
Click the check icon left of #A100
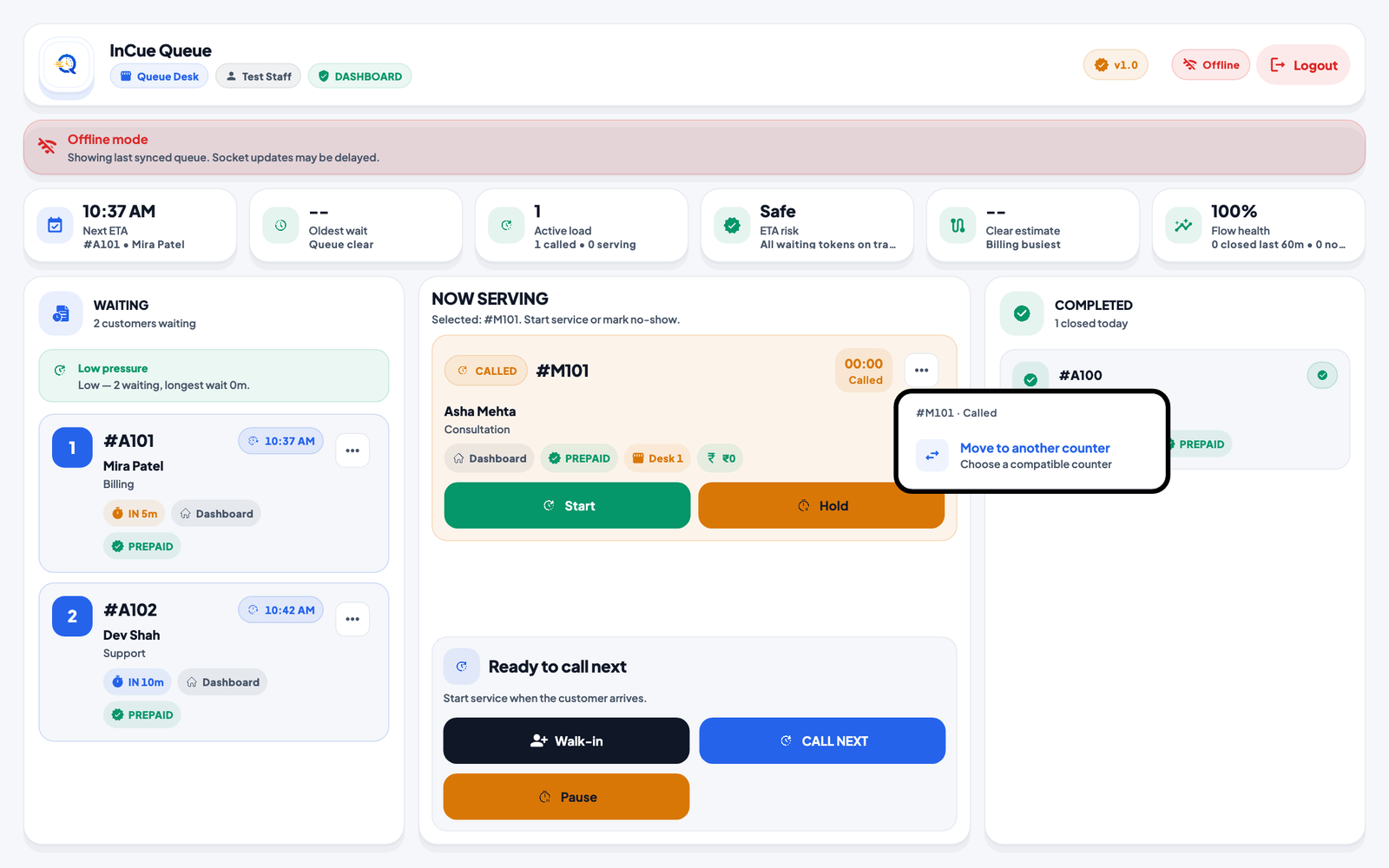coord(1030,379)
